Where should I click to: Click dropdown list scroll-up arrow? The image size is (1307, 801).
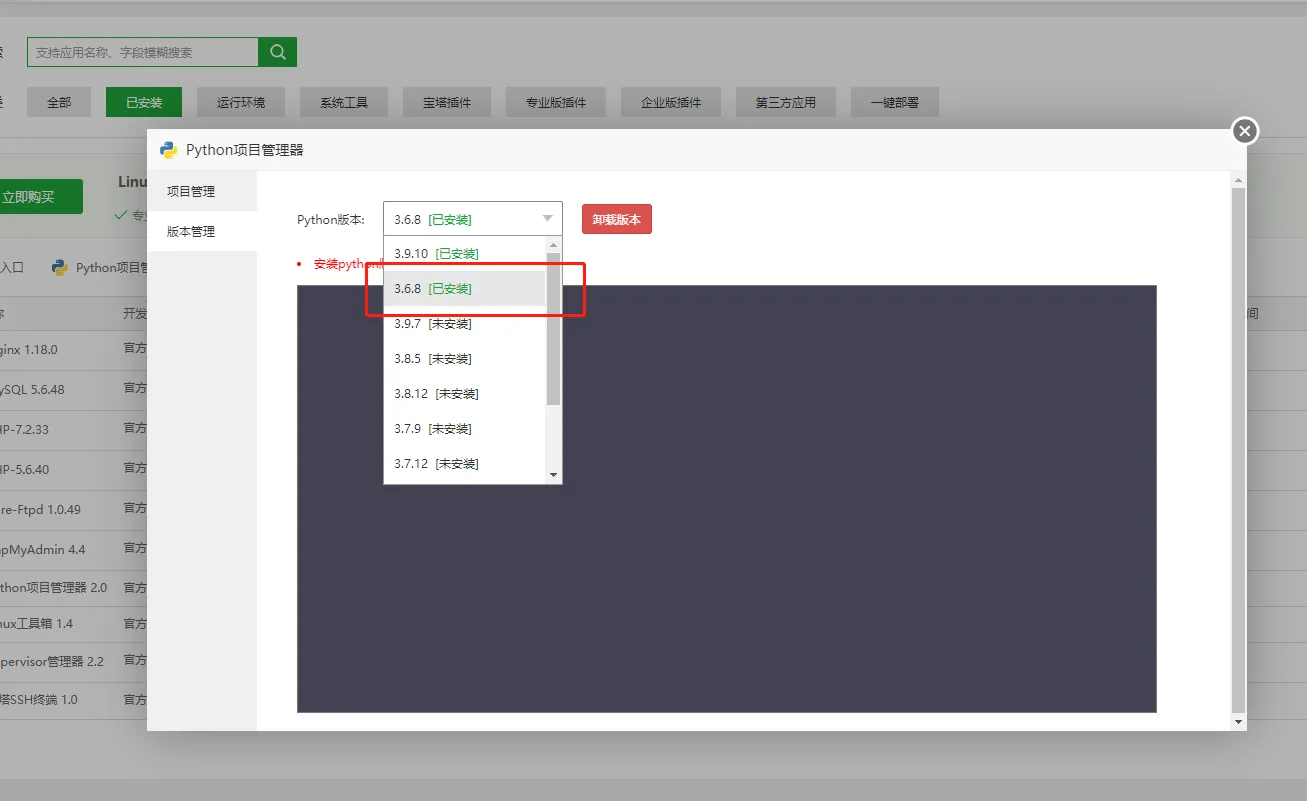554,245
